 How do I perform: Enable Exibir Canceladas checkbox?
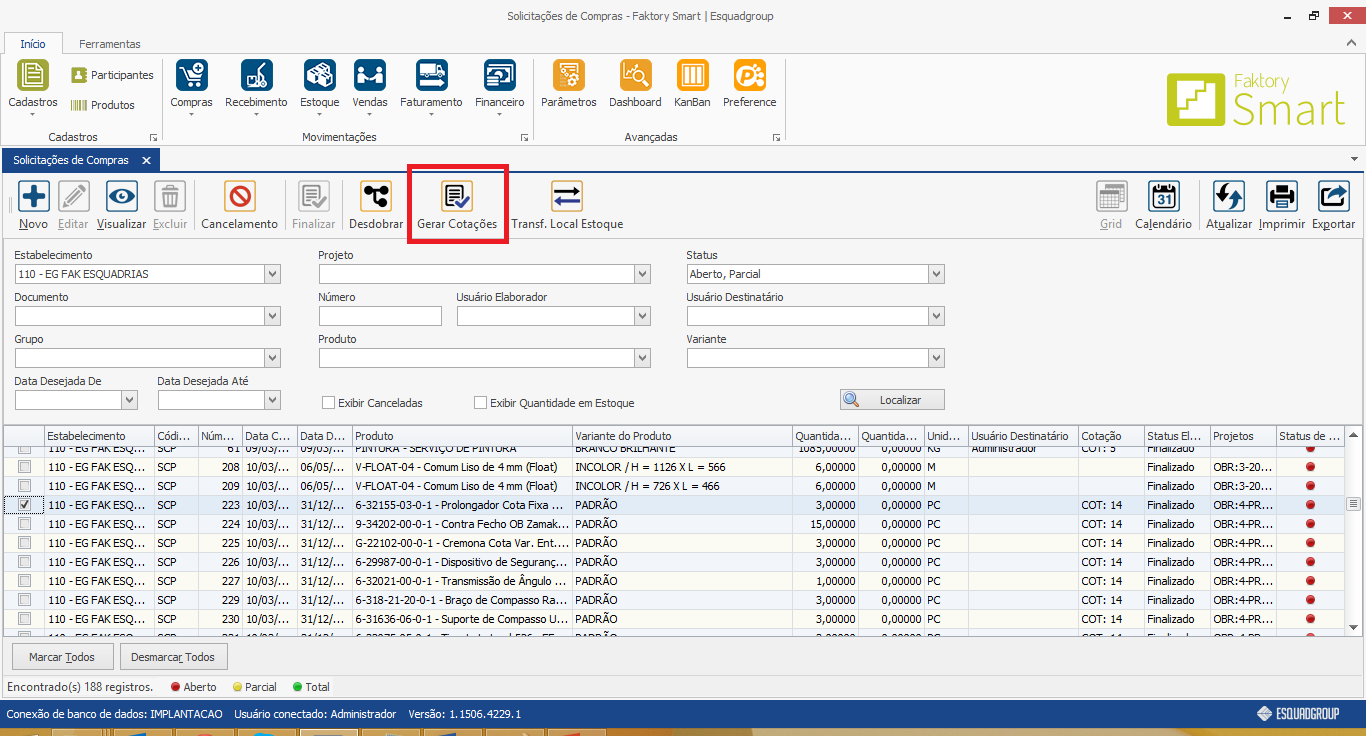[x=328, y=403]
